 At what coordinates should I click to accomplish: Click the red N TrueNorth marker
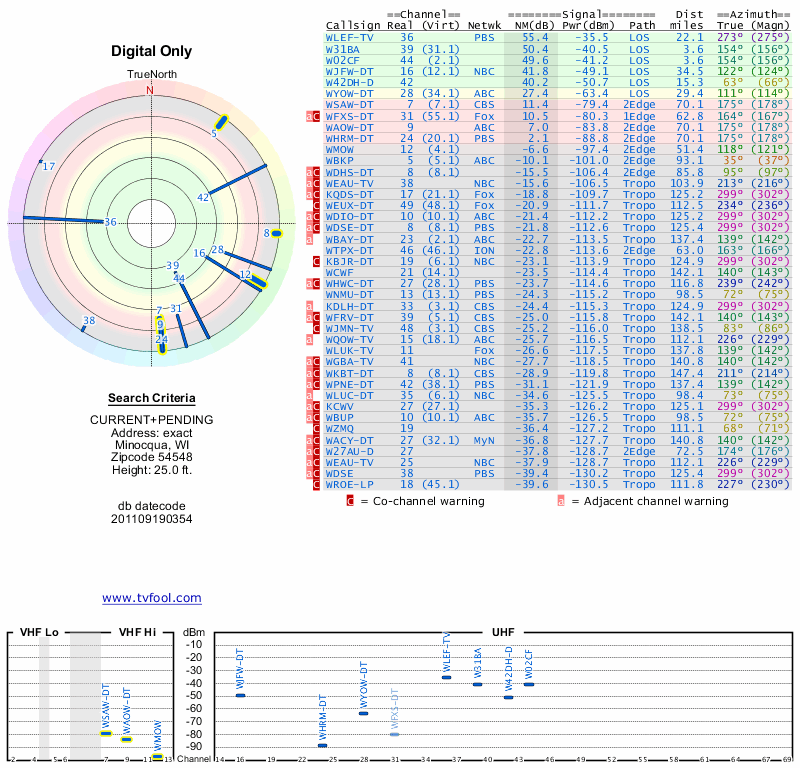coord(150,90)
